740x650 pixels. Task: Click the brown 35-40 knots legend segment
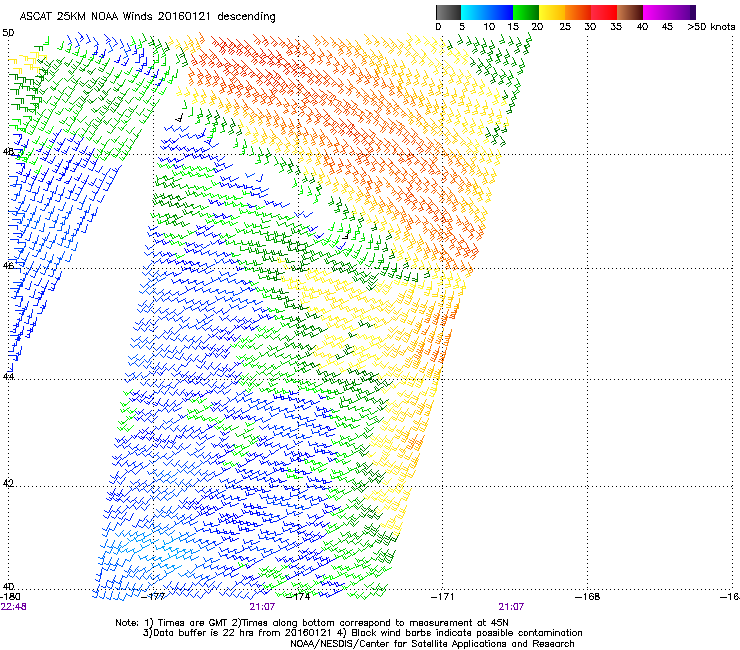pos(630,12)
